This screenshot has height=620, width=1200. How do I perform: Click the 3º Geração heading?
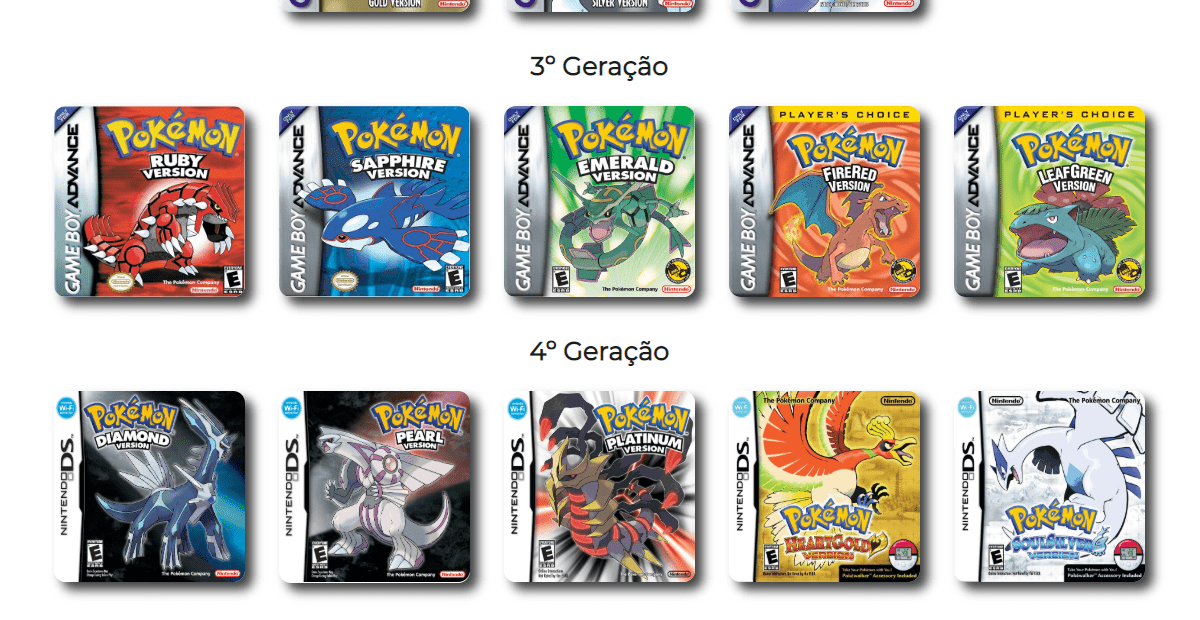point(599,67)
